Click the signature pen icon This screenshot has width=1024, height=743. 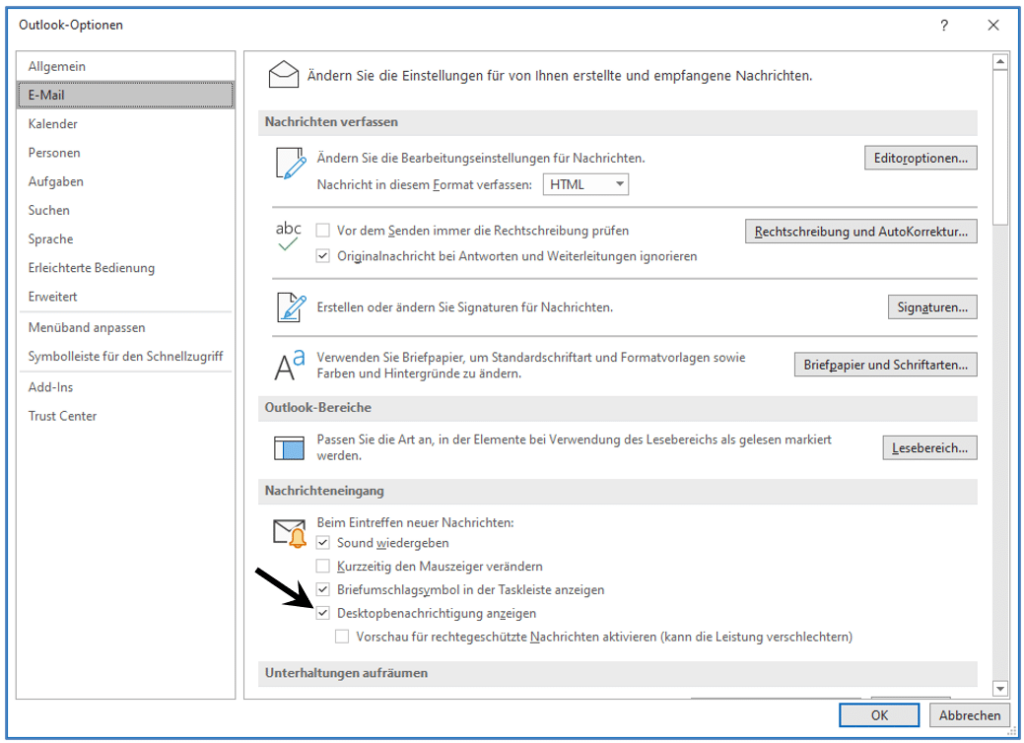click(x=291, y=308)
